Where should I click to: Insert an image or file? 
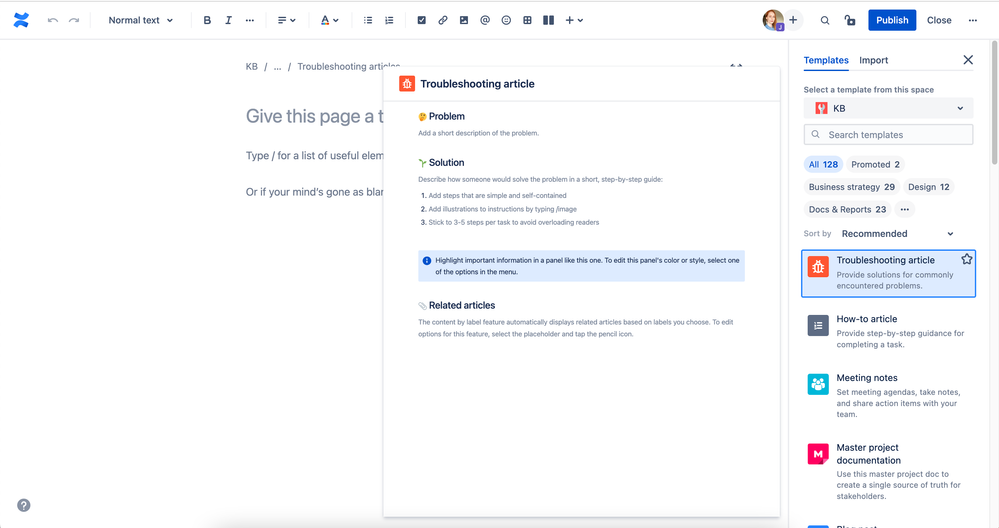464,20
